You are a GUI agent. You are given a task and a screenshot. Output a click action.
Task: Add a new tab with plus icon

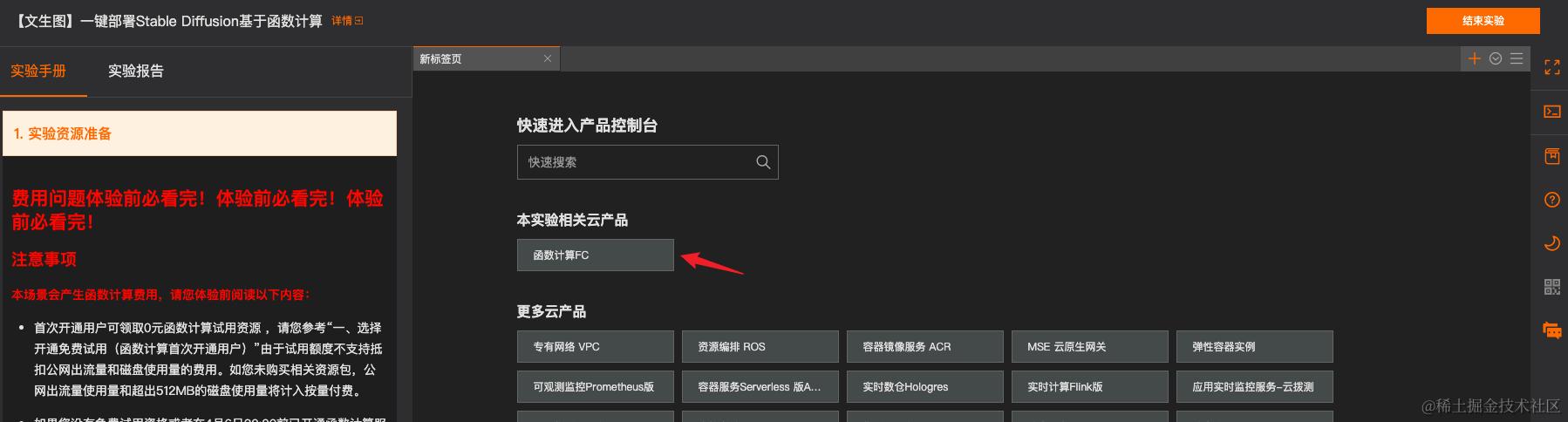click(x=1474, y=58)
